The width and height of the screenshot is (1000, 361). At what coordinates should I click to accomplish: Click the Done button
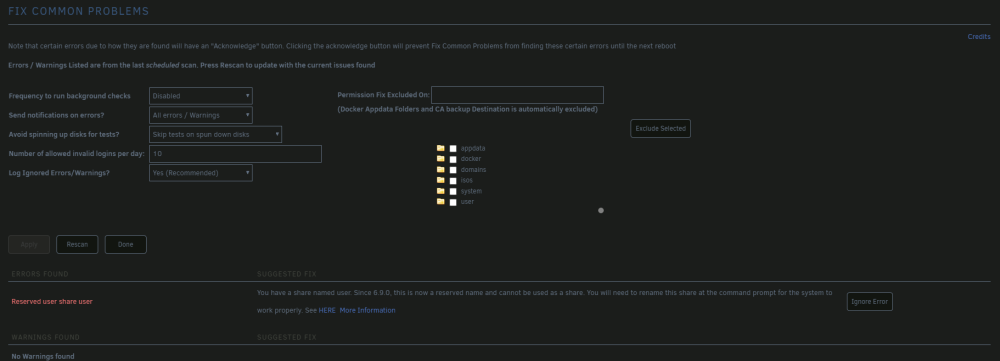click(x=126, y=244)
